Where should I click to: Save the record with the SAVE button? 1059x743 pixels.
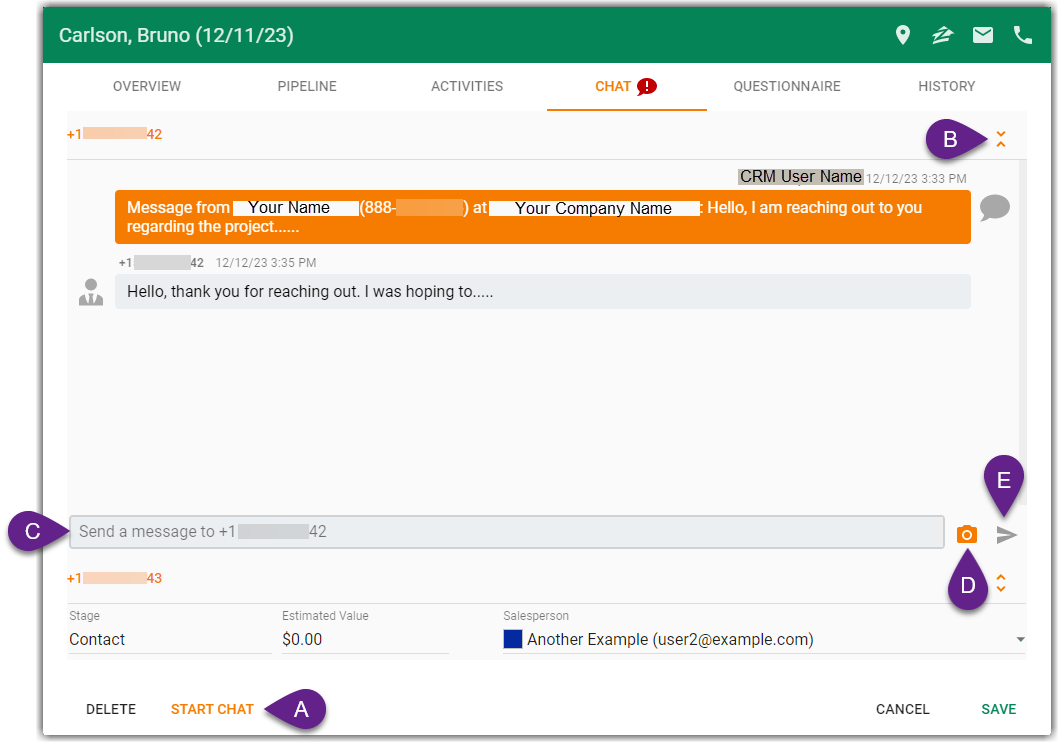pyautogui.click(x=998, y=709)
